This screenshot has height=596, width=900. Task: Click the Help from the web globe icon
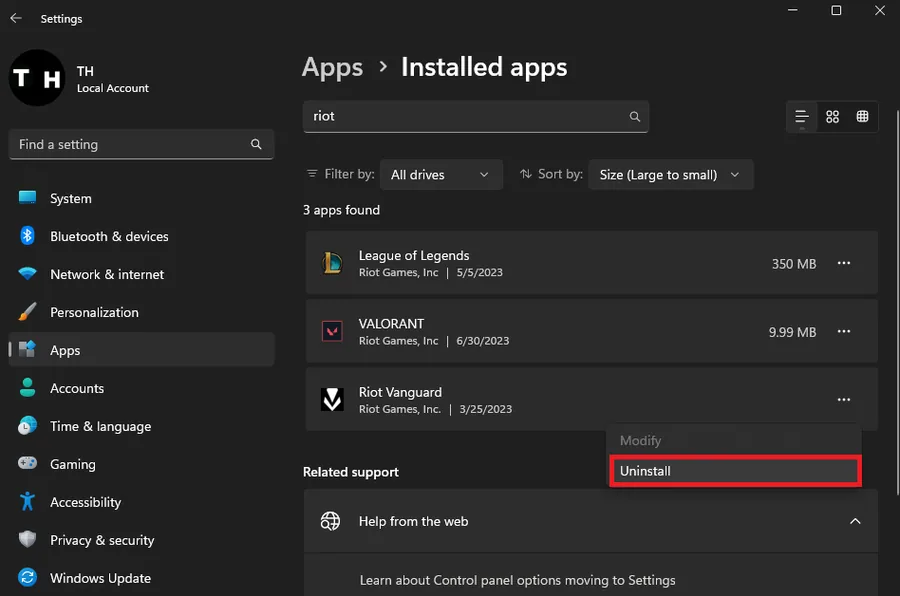pos(330,521)
